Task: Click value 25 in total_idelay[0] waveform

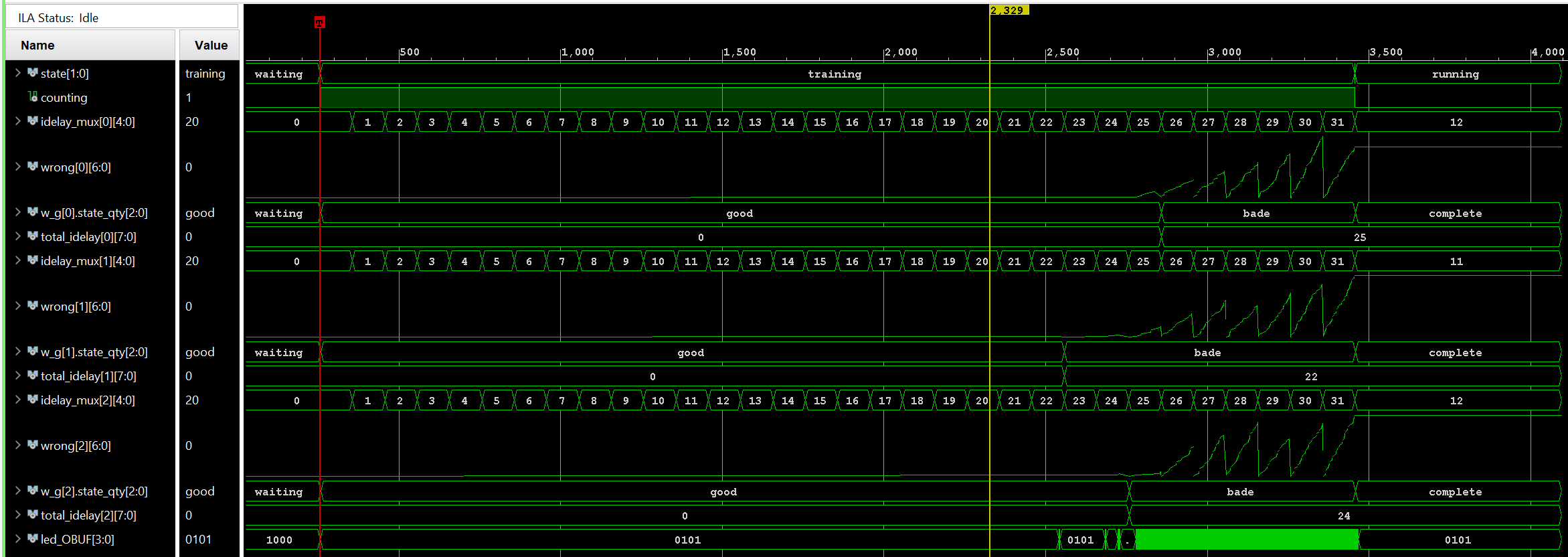Action: coord(1360,237)
